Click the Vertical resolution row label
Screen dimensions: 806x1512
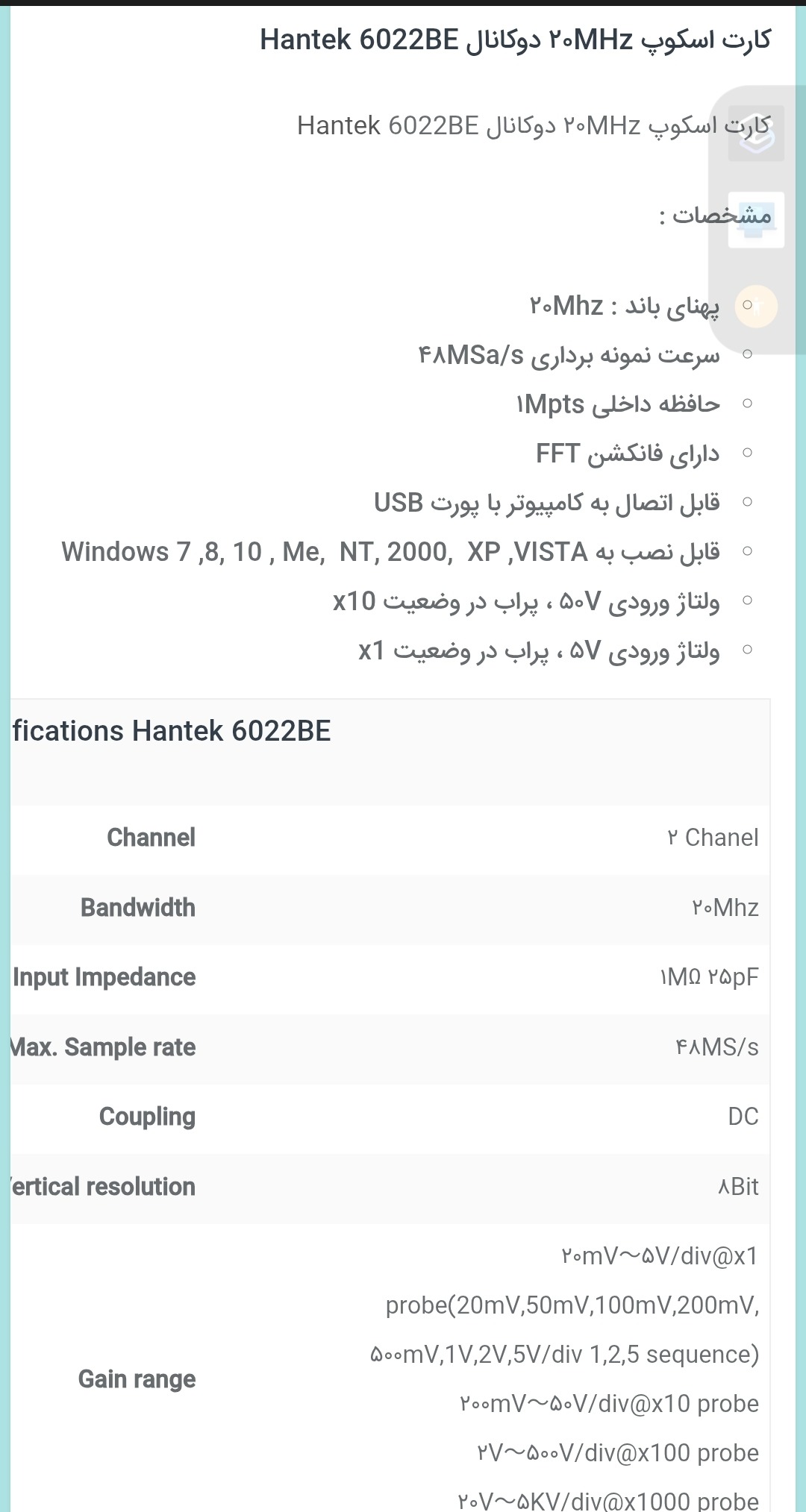click(x=103, y=1187)
